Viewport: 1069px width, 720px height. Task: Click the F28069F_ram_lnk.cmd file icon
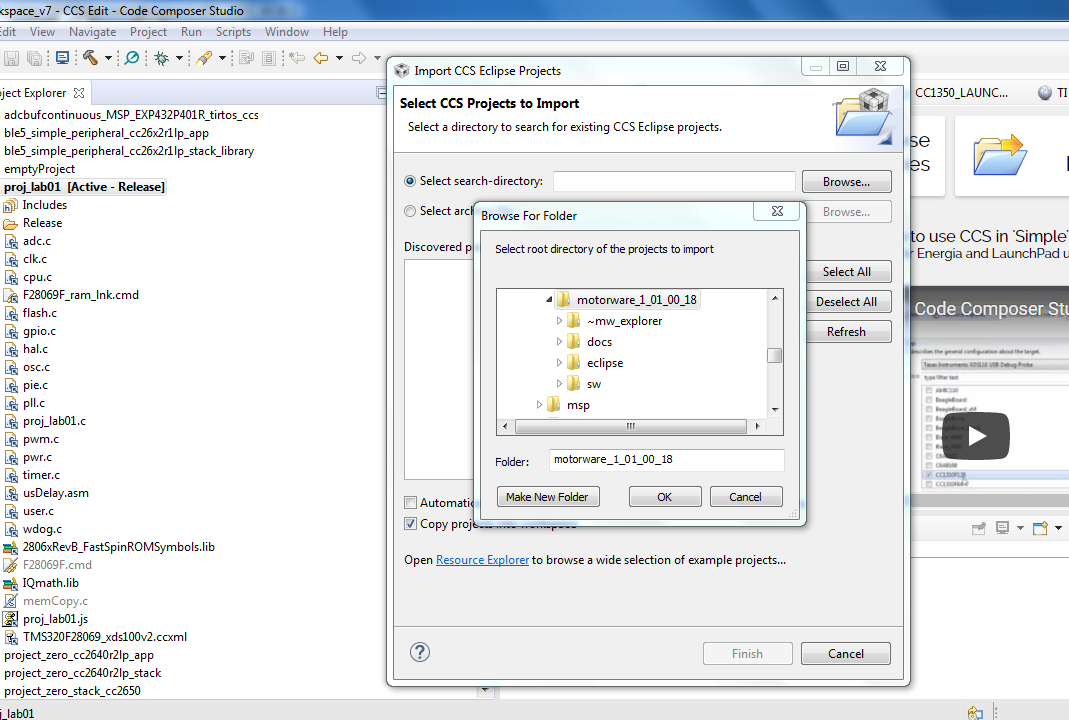click(x=11, y=295)
